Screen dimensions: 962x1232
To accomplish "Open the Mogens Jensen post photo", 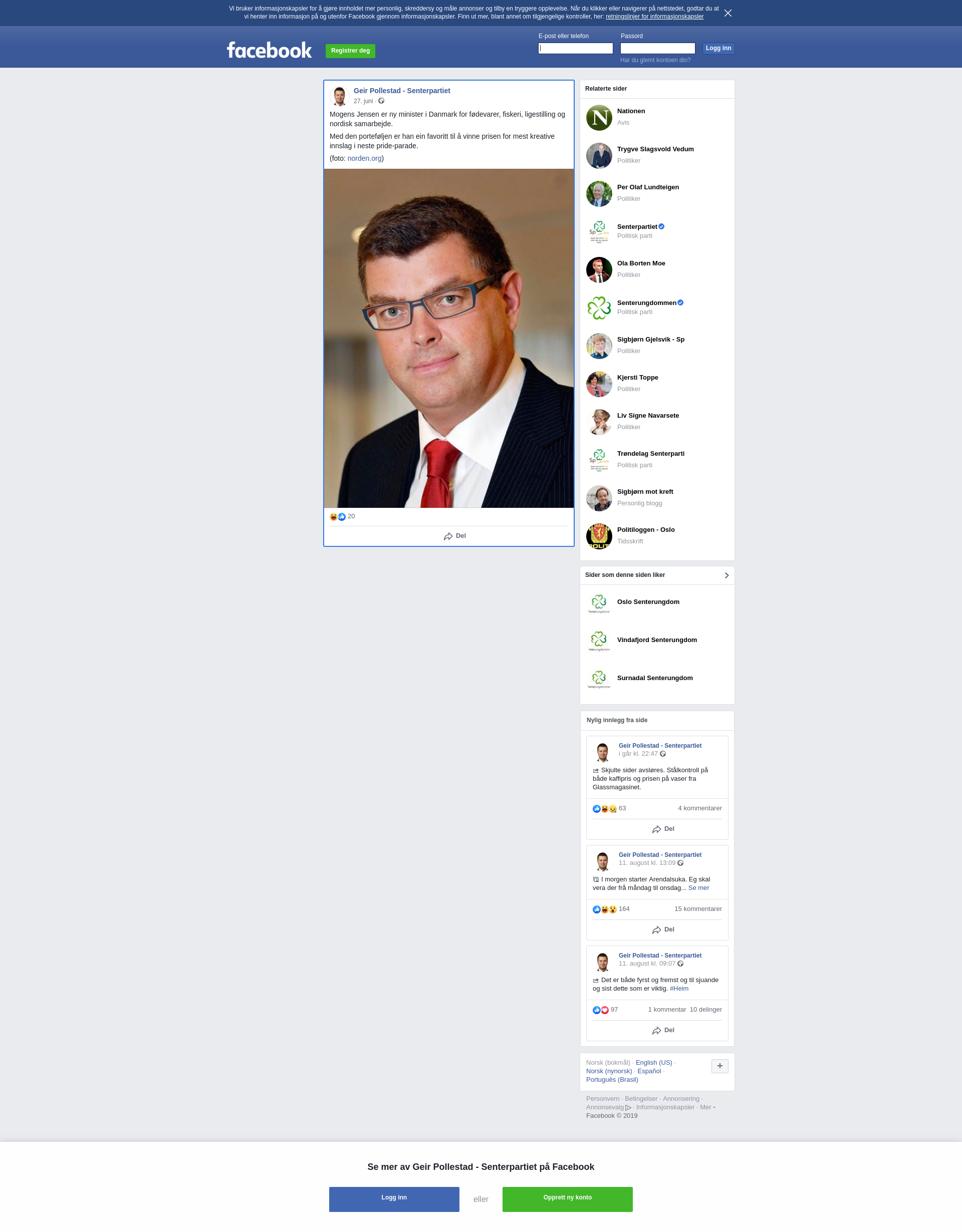I will [449, 339].
